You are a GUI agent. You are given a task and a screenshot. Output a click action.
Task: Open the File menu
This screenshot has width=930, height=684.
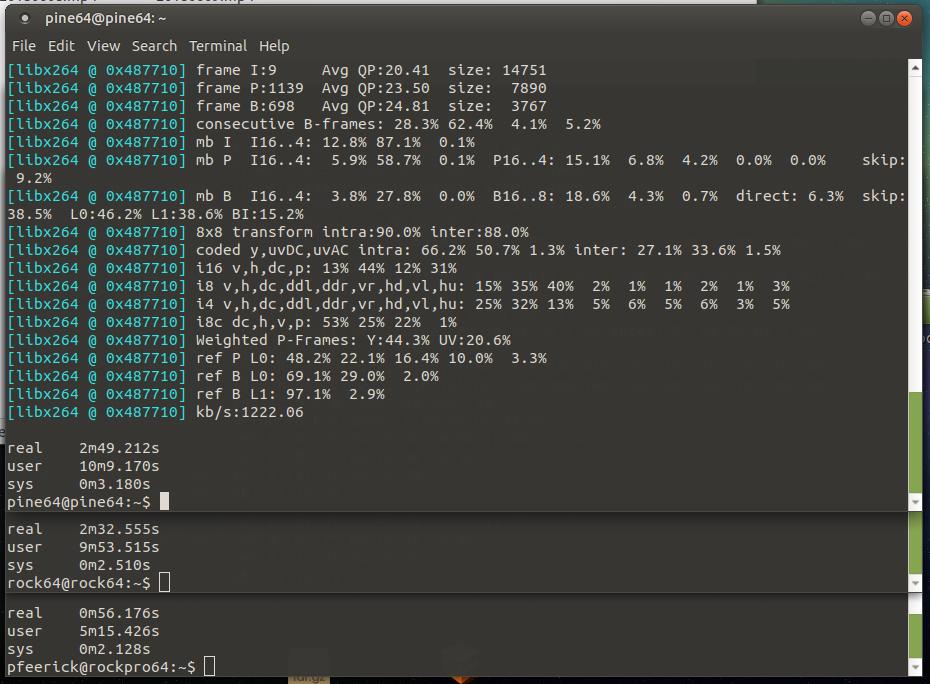[x=24, y=46]
